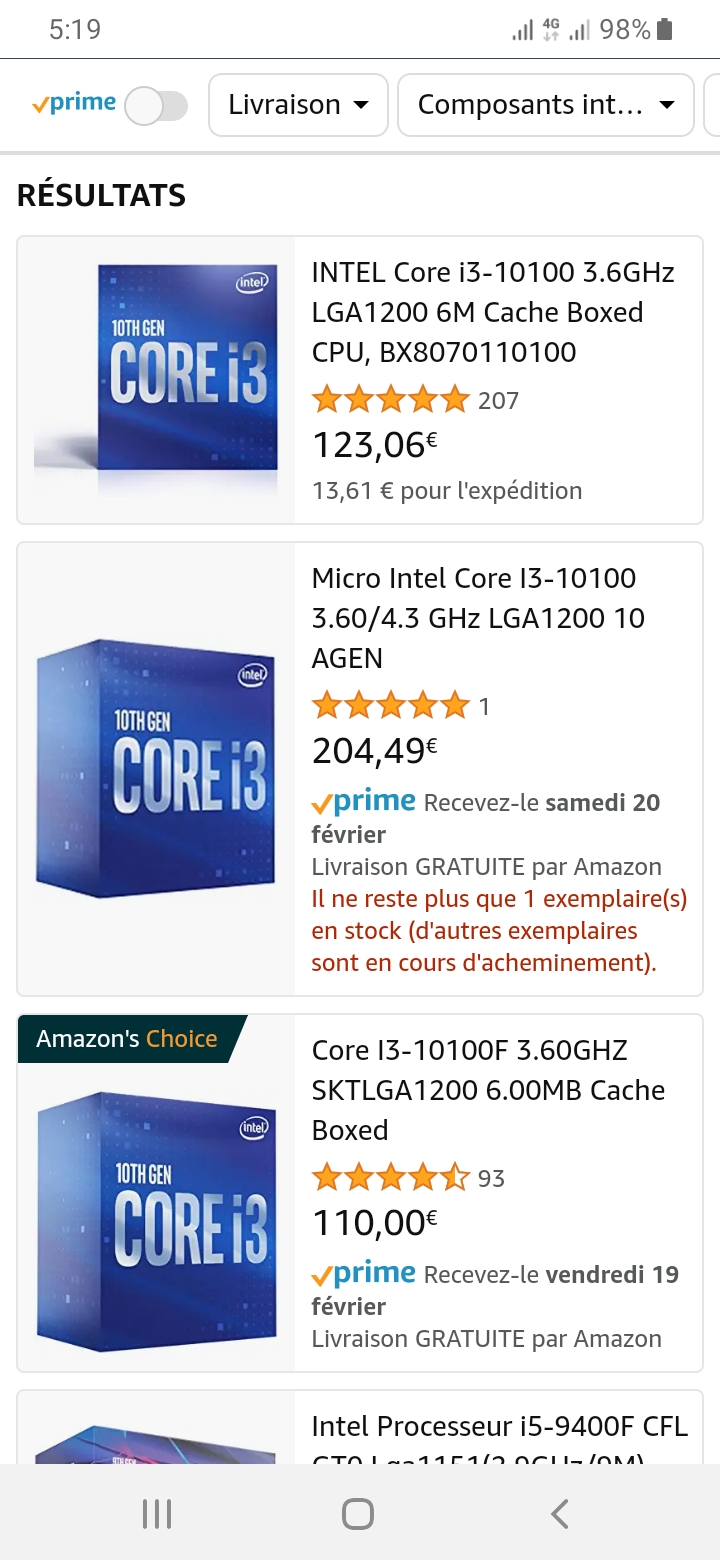View the Micro Intel Core i3 thumbnail

click(156, 768)
